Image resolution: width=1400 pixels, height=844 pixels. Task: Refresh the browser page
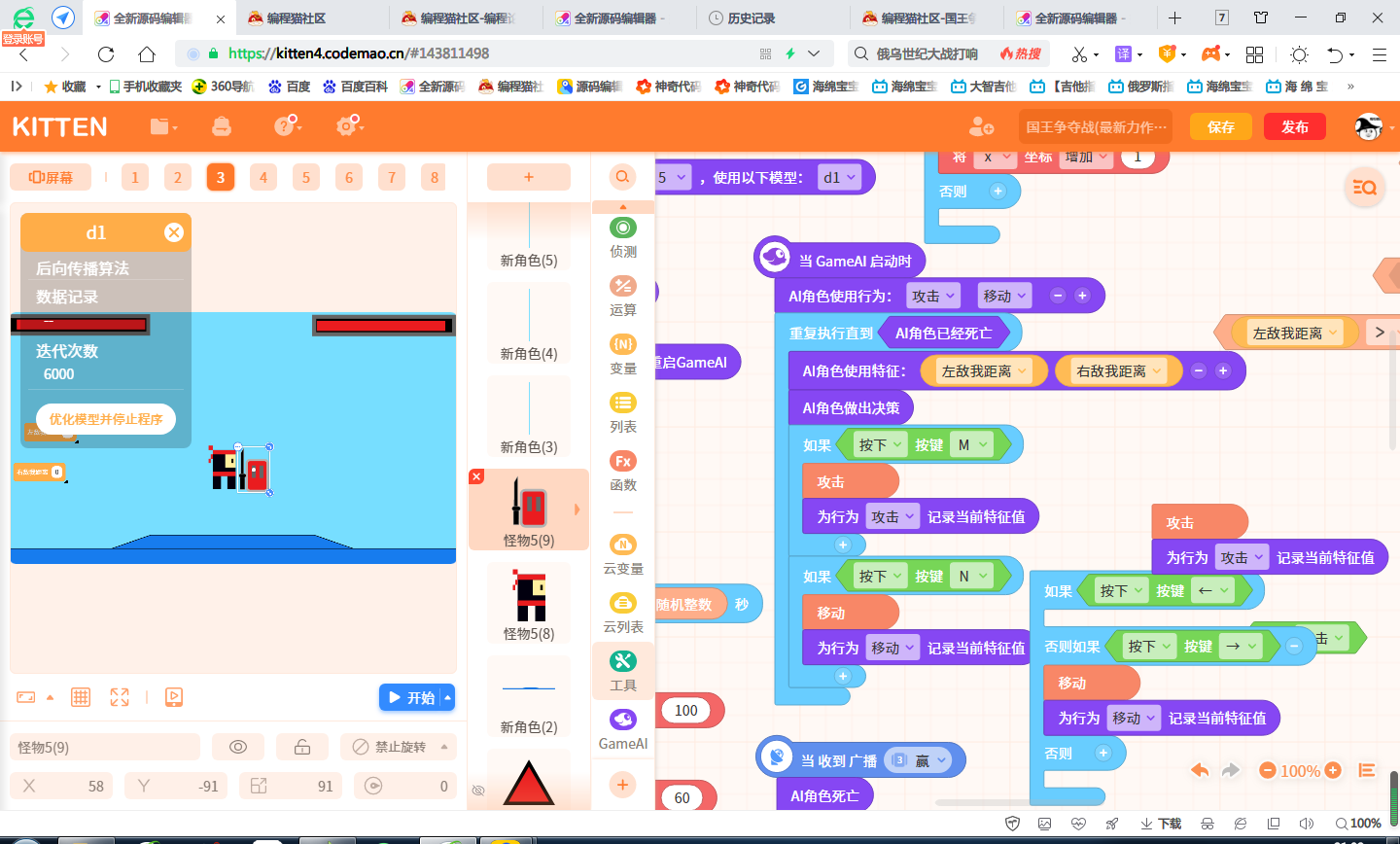(x=106, y=53)
